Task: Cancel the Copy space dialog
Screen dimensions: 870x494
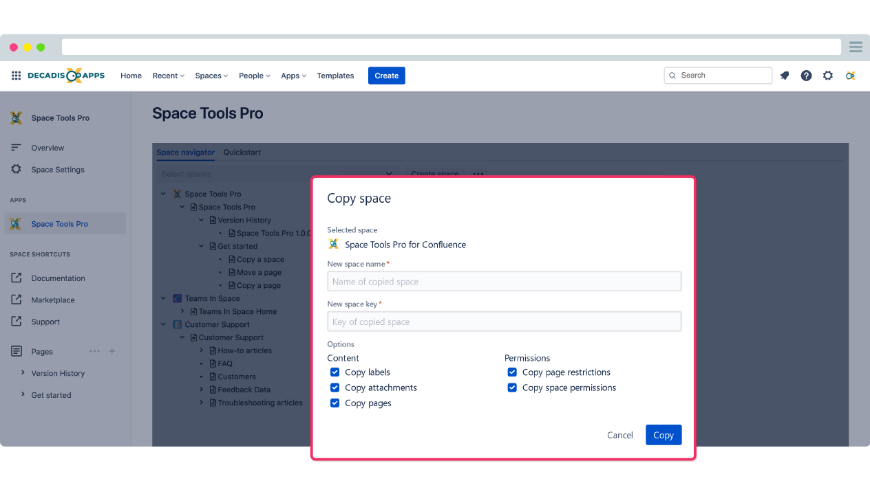Action: click(x=620, y=435)
